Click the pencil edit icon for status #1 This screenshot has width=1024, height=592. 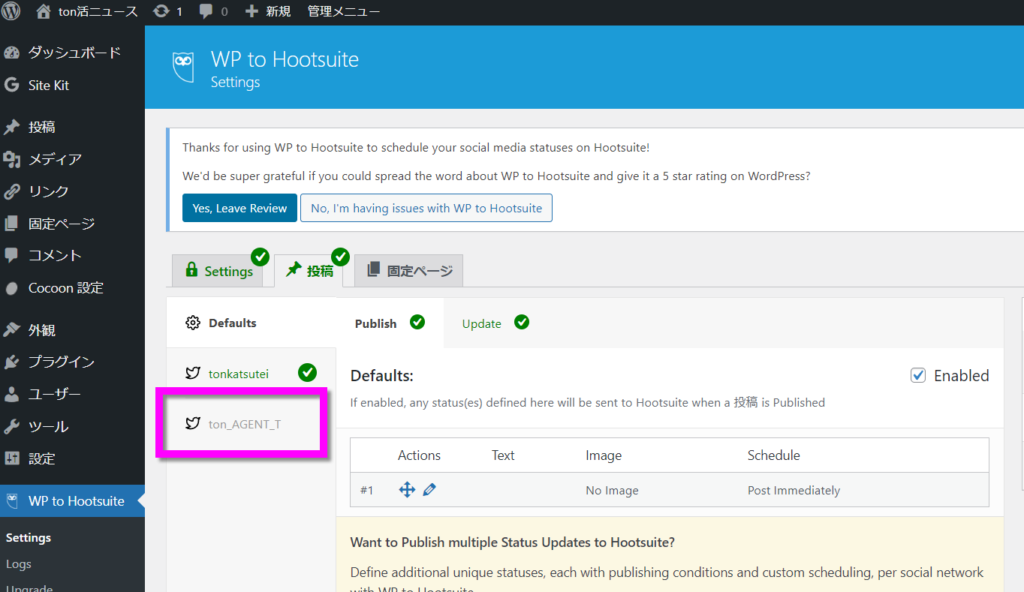429,489
